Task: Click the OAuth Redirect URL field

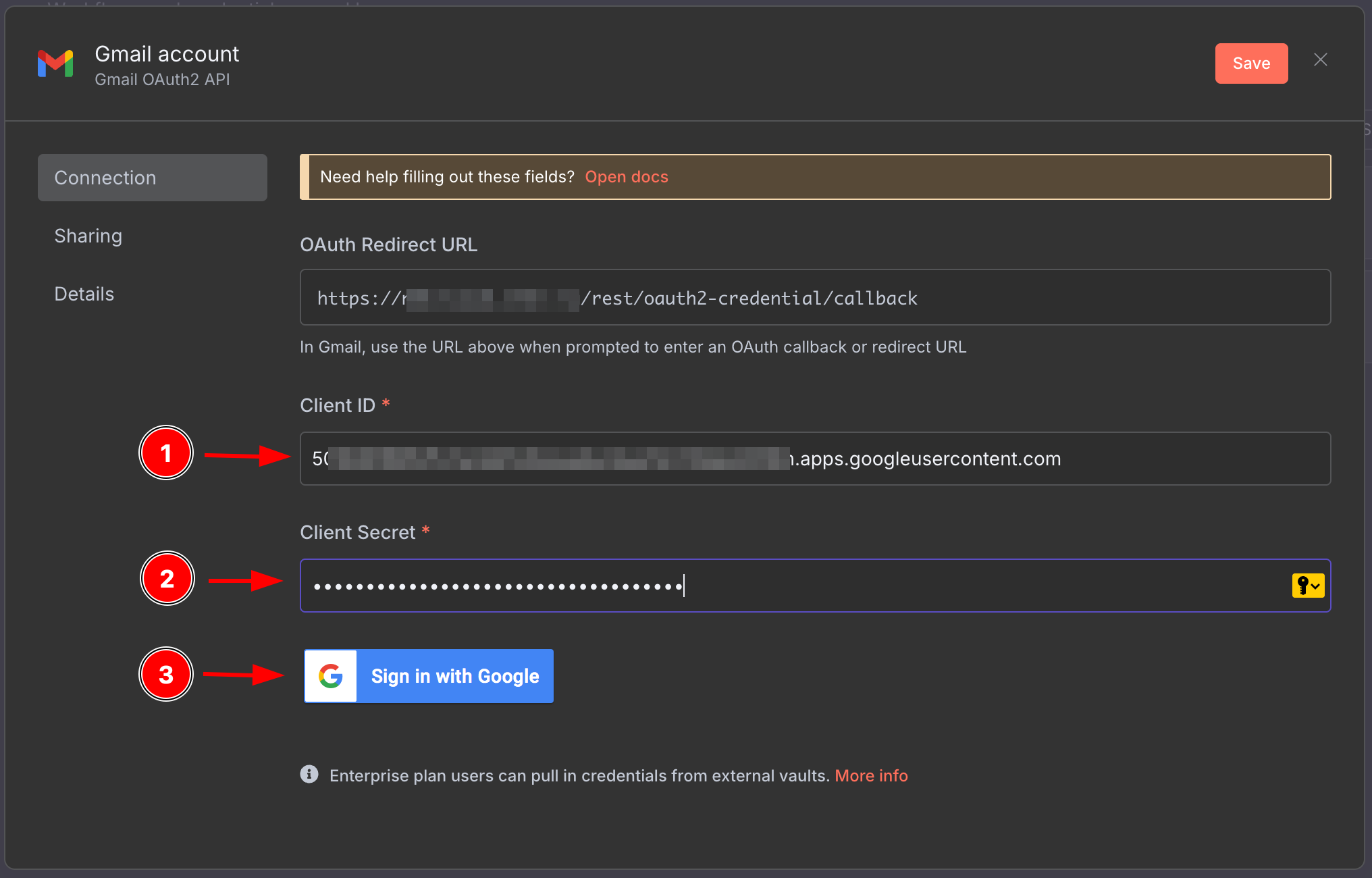Action: tap(815, 298)
